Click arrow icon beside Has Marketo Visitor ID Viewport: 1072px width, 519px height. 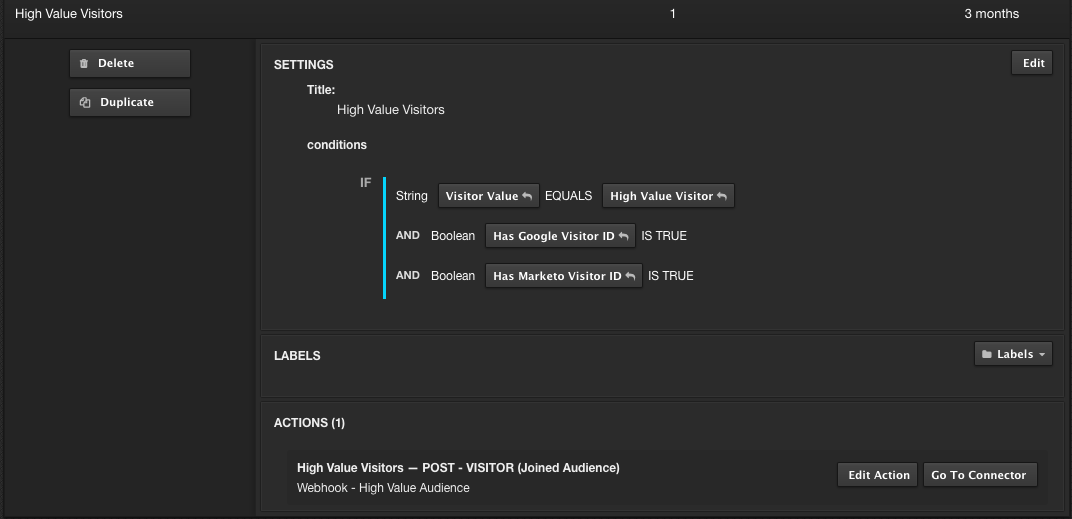pyautogui.click(x=630, y=277)
